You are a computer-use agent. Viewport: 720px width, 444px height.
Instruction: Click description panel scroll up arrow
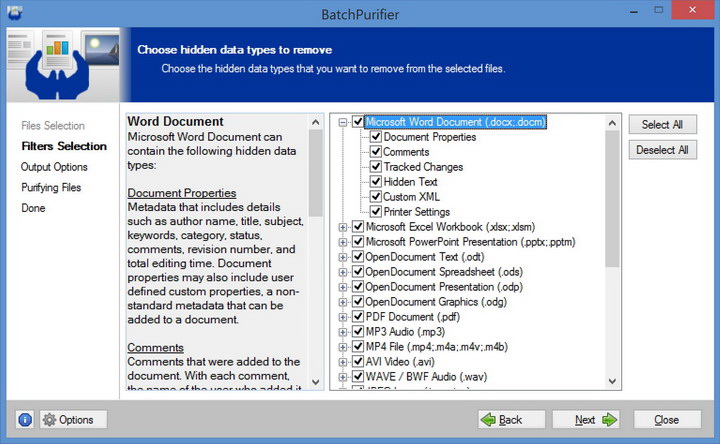(315, 122)
